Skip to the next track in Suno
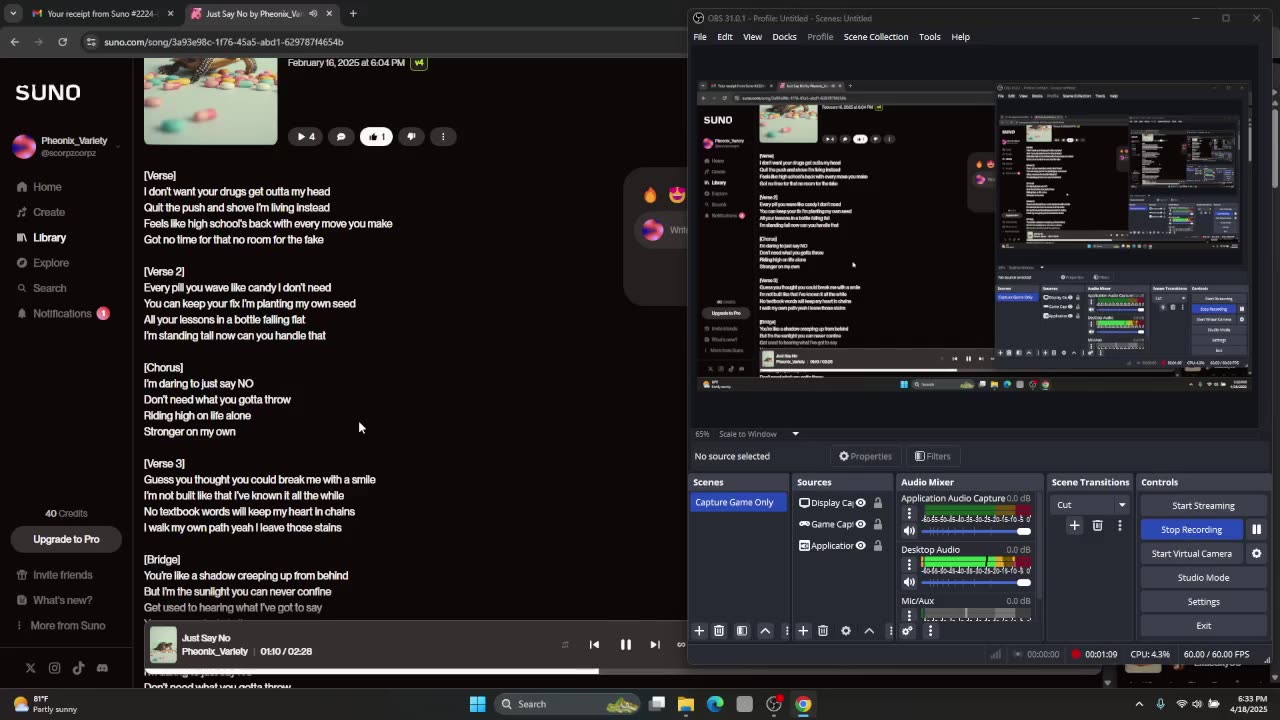 pyautogui.click(x=655, y=645)
